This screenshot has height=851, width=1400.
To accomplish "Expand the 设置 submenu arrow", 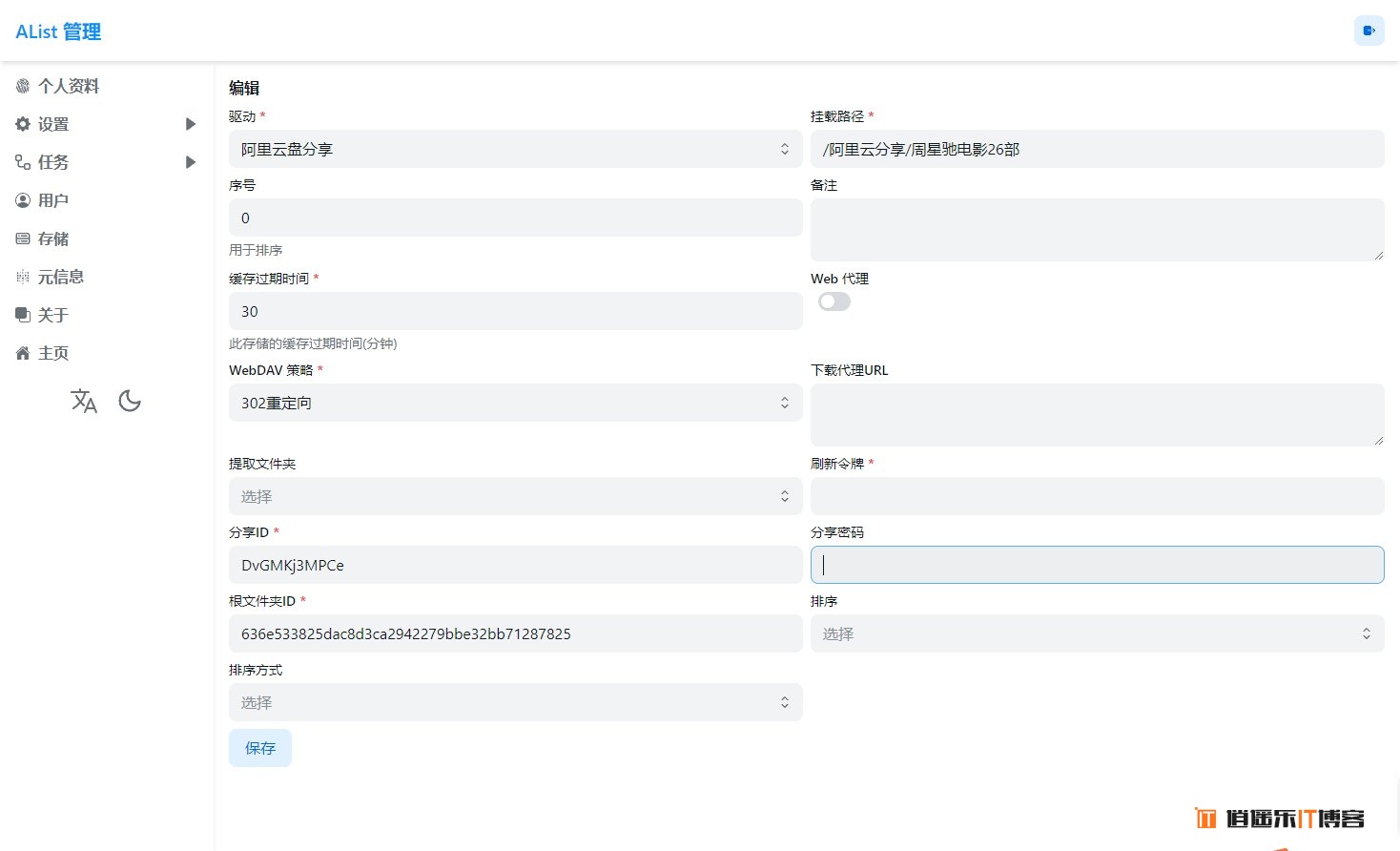I will [191, 124].
